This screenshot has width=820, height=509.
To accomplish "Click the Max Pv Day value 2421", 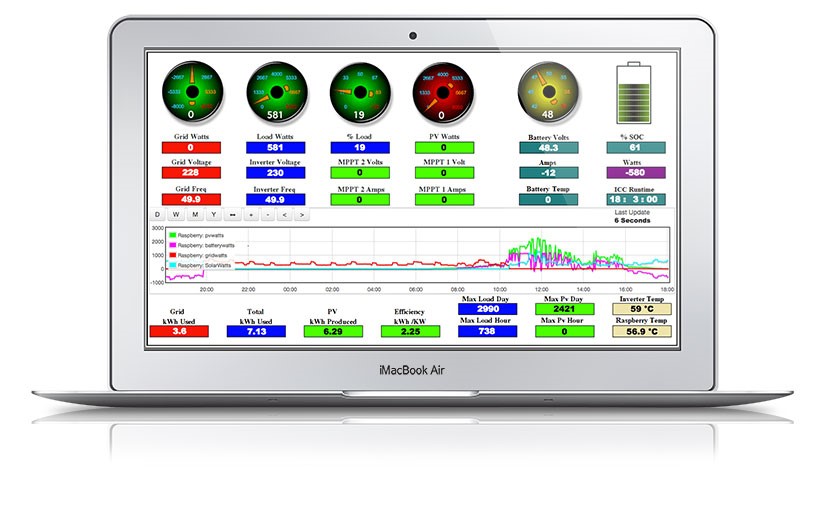I will coord(565,309).
